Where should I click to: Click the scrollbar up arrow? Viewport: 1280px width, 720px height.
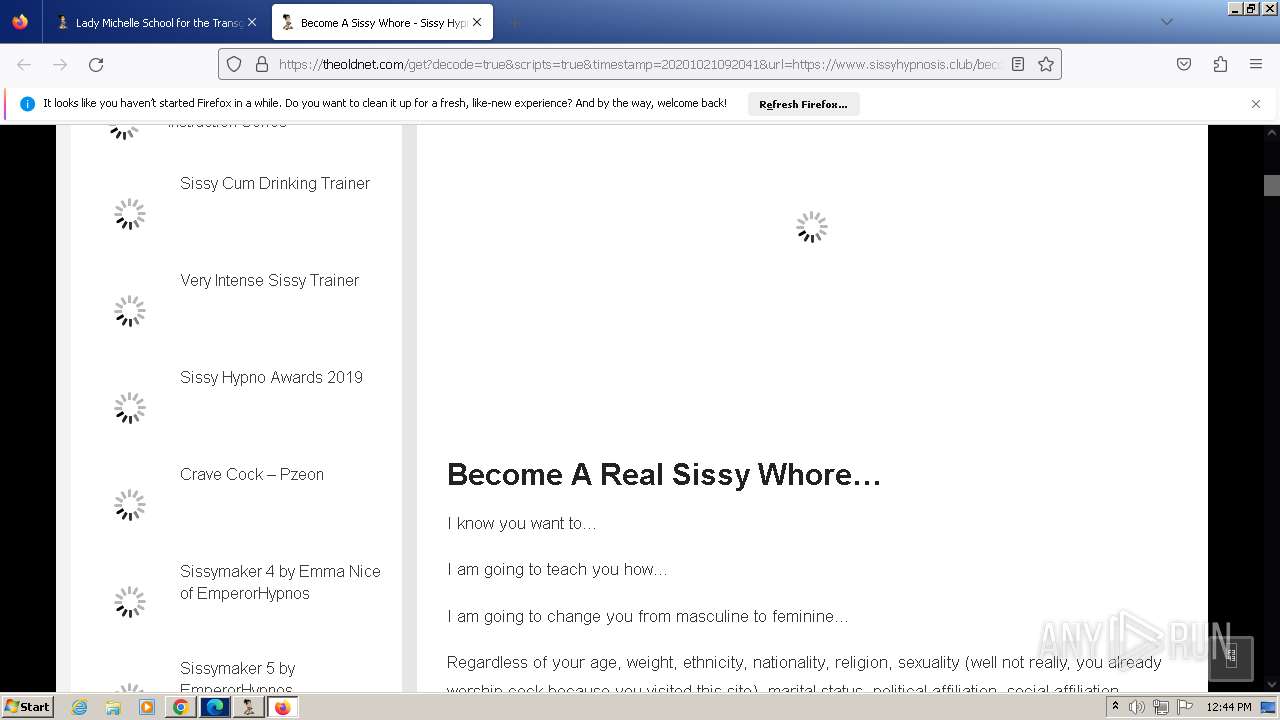pos(1271,132)
